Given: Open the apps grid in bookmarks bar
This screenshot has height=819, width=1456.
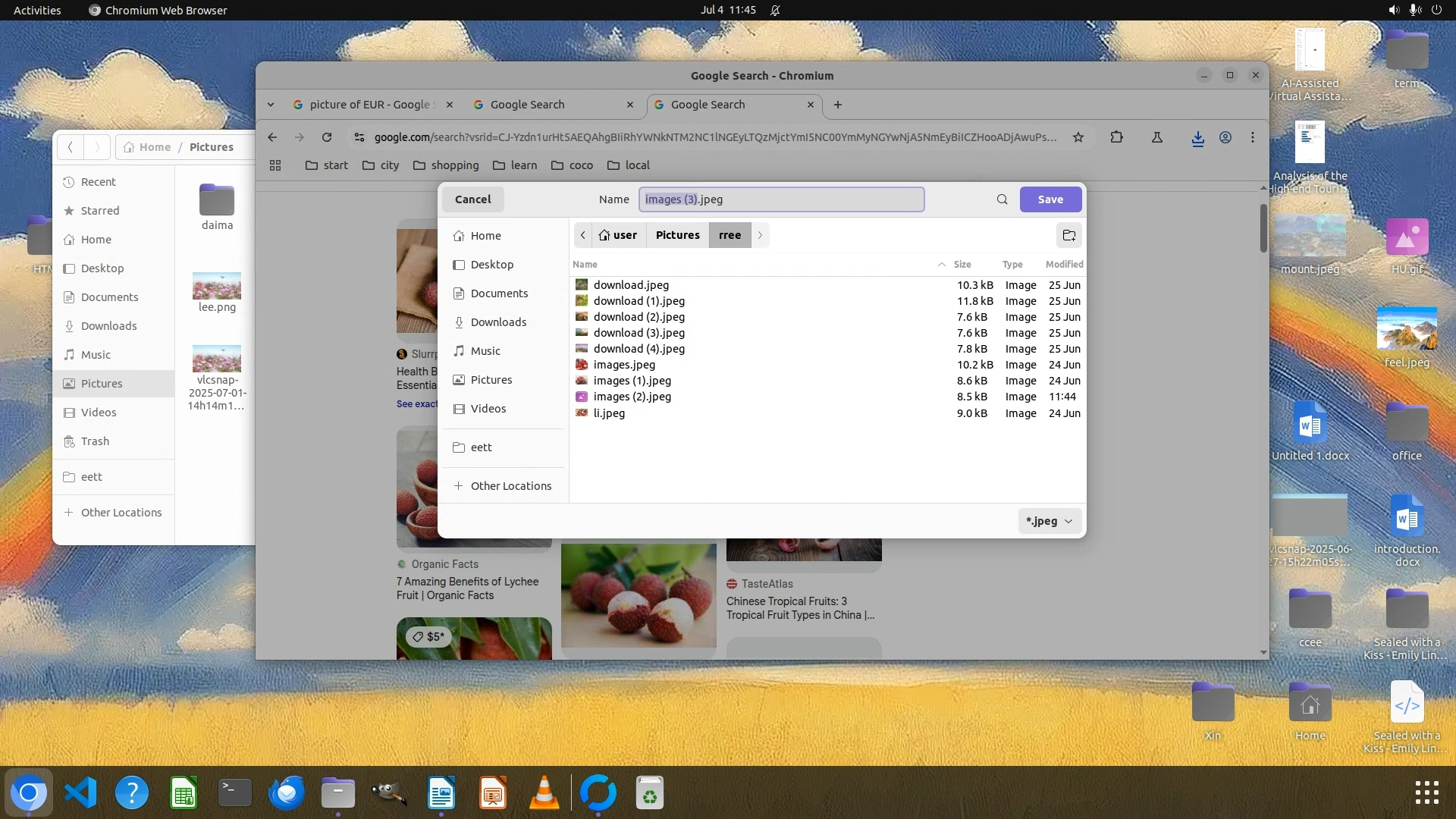Looking at the screenshot, I should tap(275, 165).
